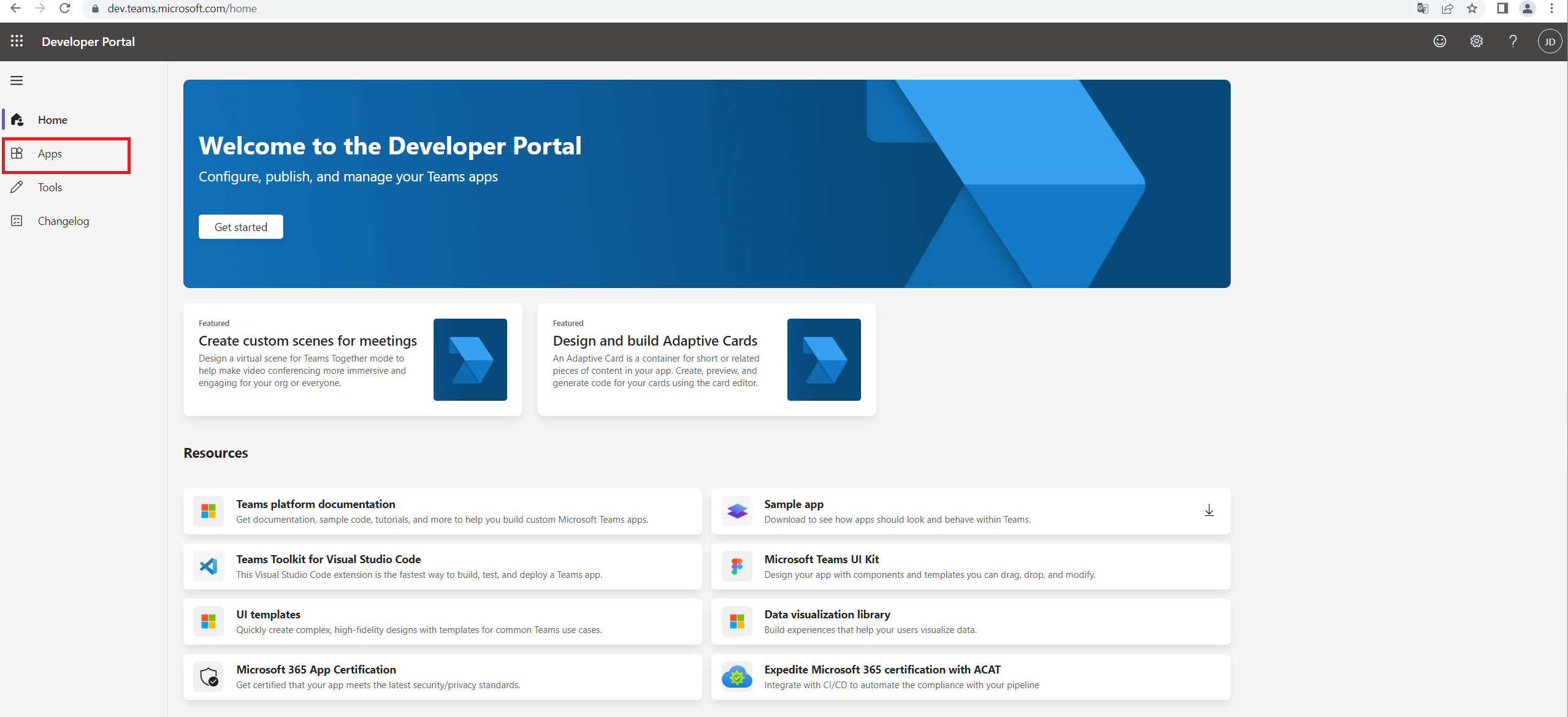Open Teams platform documentation resource

click(442, 511)
